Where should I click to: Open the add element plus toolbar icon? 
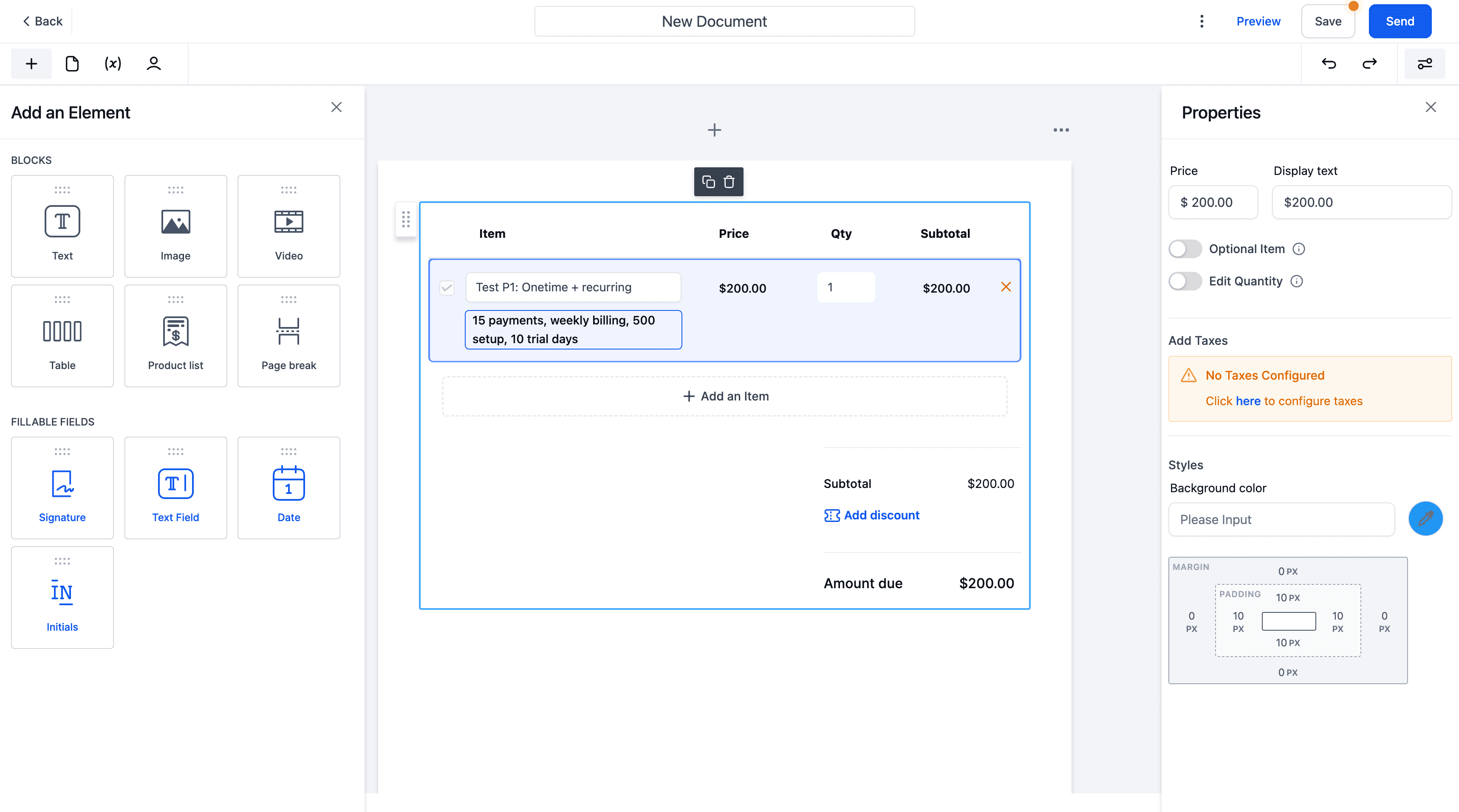[x=31, y=63]
